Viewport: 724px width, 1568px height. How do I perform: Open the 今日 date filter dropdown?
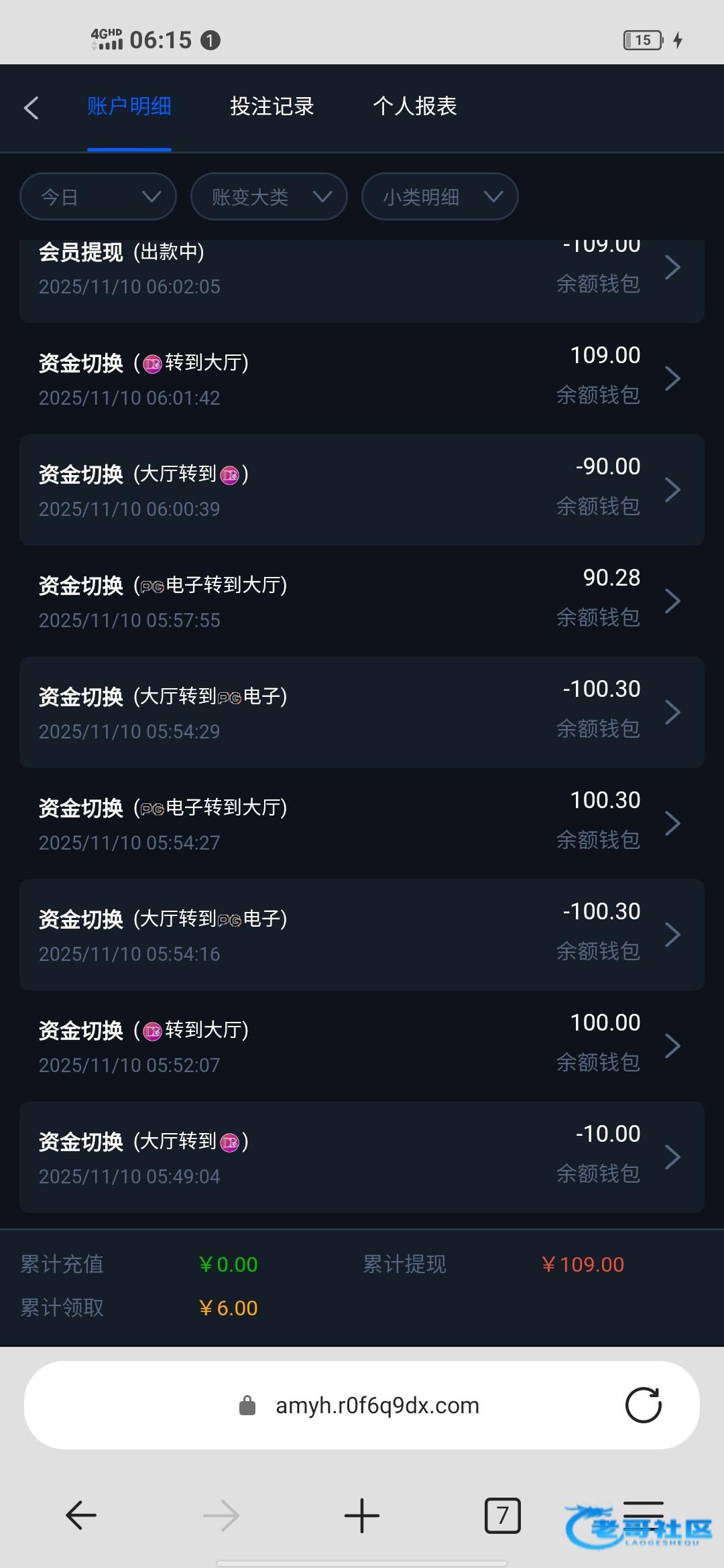[x=98, y=197]
